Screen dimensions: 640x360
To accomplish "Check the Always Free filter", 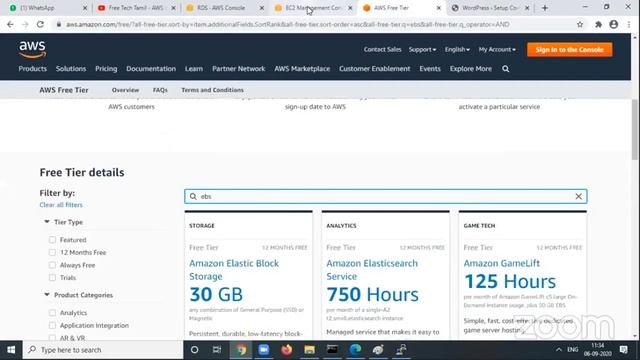I will pyautogui.click(x=52, y=265).
